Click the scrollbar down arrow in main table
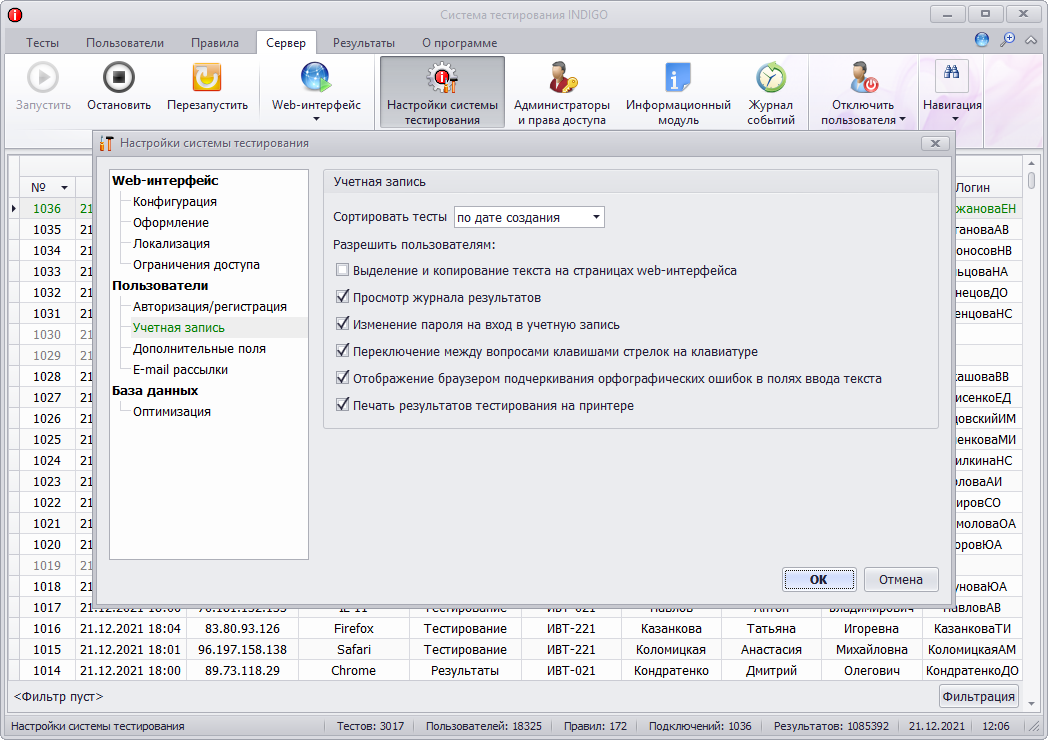The height and width of the screenshot is (740, 1048). pos(1031,704)
